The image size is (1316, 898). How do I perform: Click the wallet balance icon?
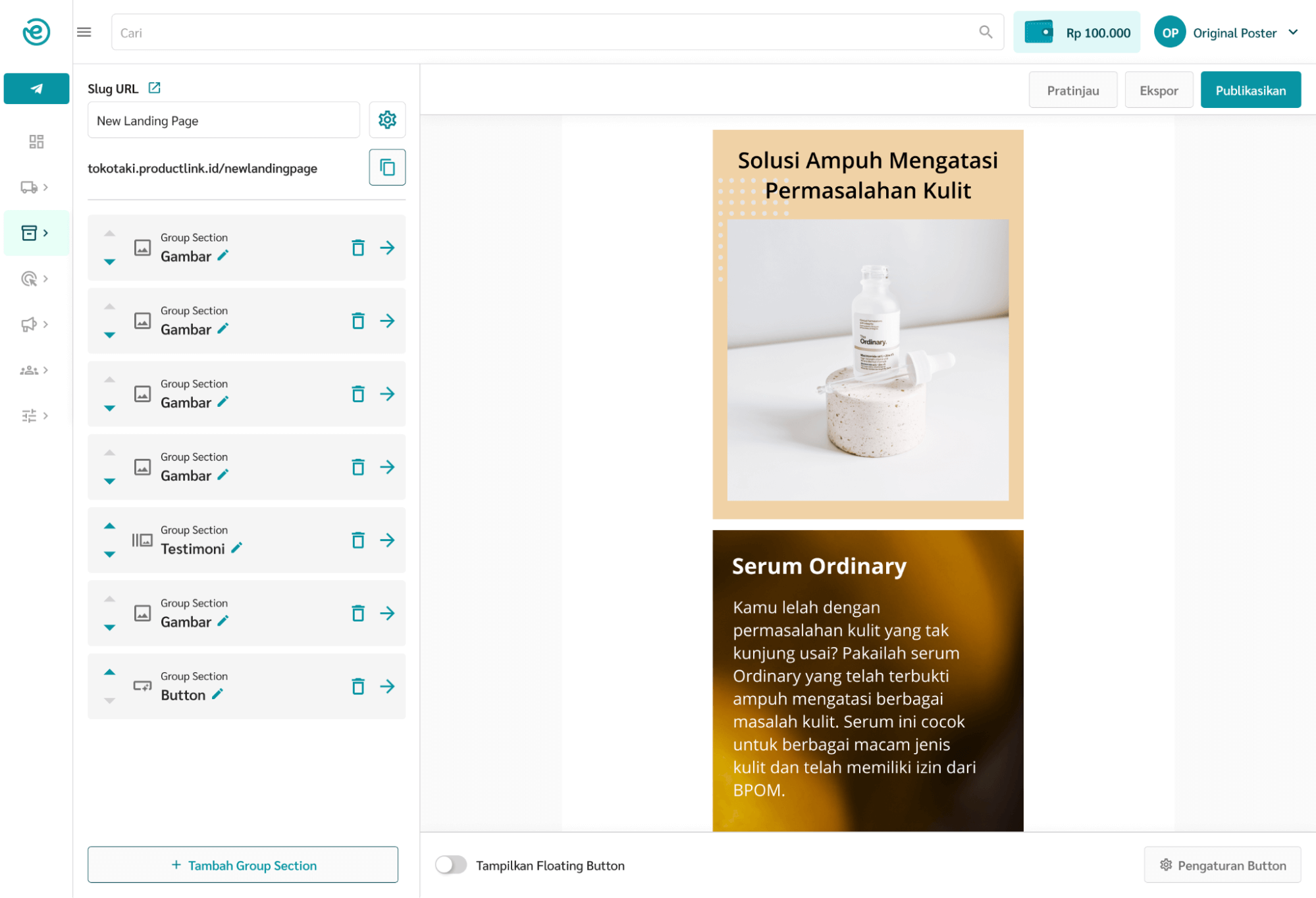[x=1039, y=32]
